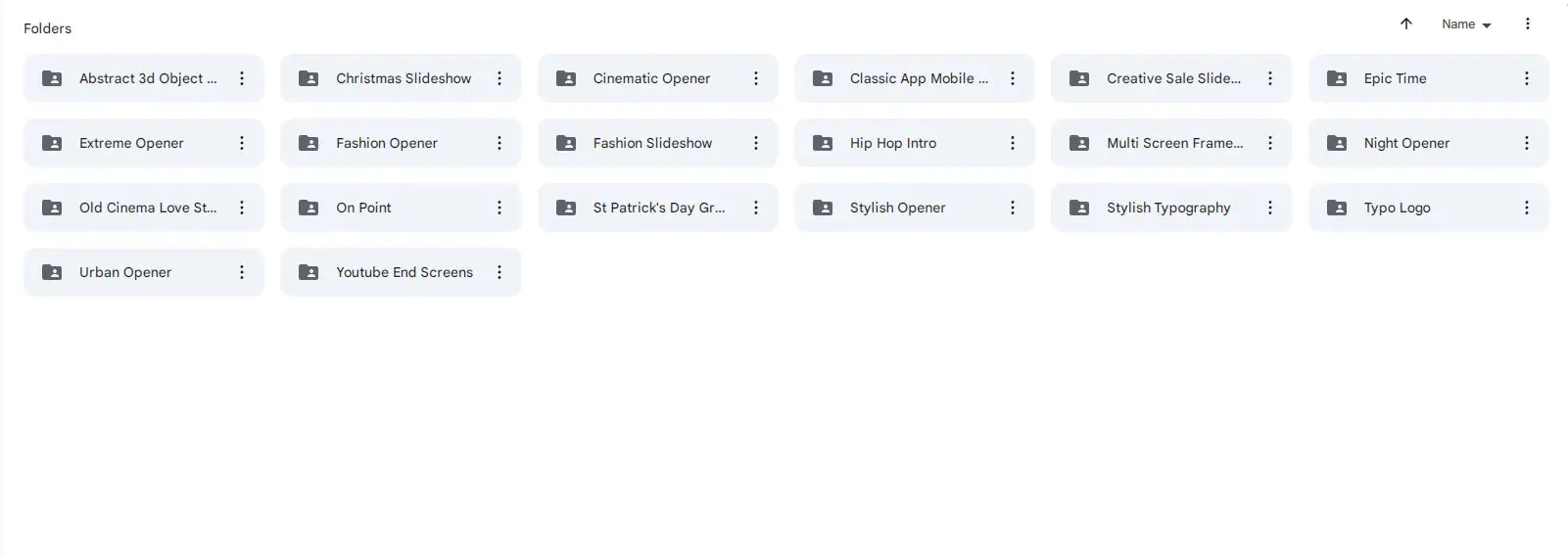Open more actions for Night Opener
Screen dimensions: 1568x558
[x=1526, y=143]
